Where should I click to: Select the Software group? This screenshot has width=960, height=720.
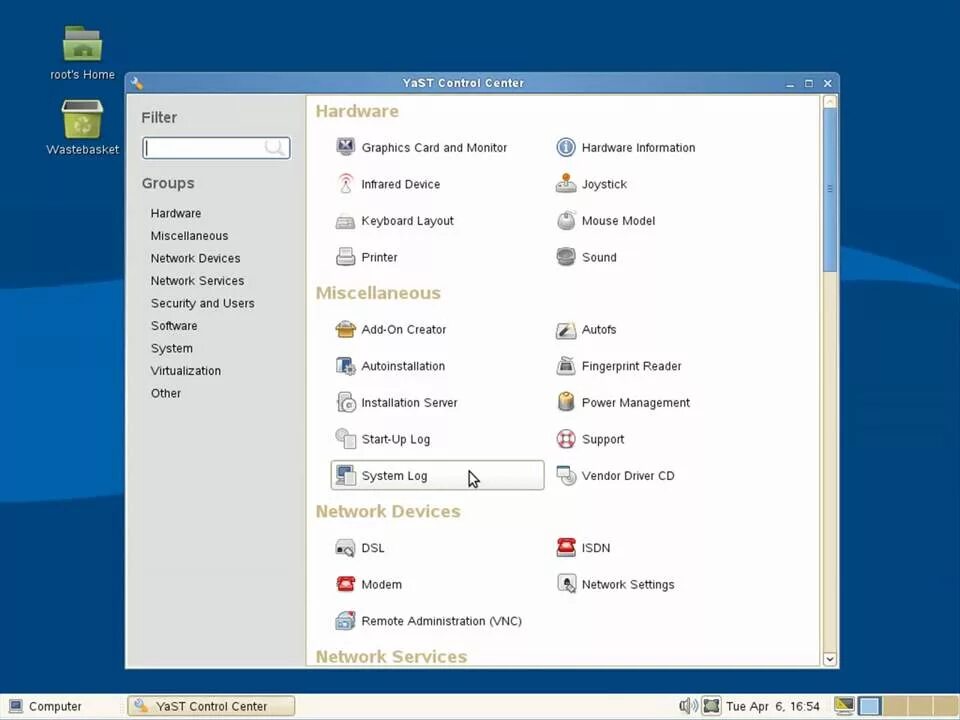(174, 326)
